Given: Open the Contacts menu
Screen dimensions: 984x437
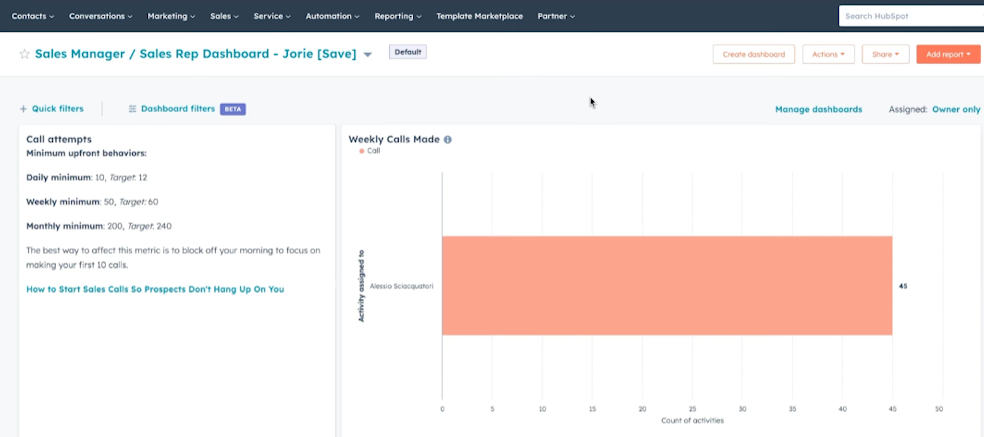Looking at the screenshot, I should point(33,16).
